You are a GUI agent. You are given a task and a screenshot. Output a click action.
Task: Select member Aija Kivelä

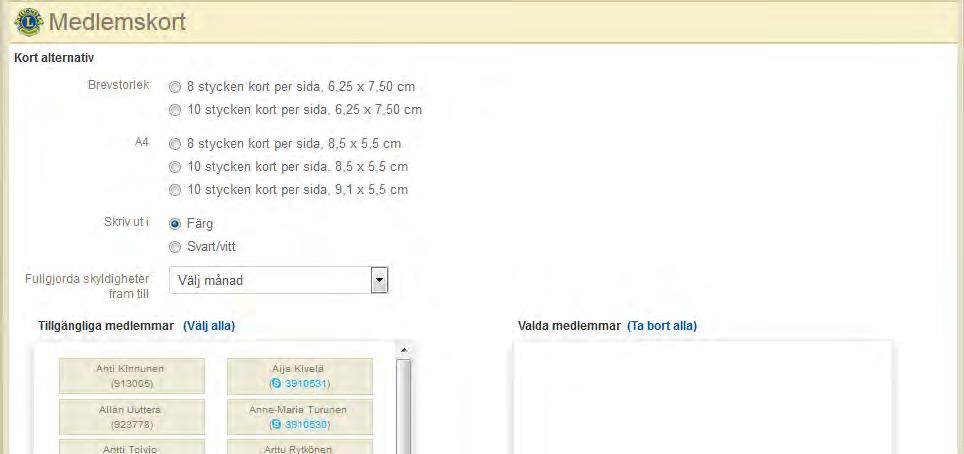click(x=299, y=376)
